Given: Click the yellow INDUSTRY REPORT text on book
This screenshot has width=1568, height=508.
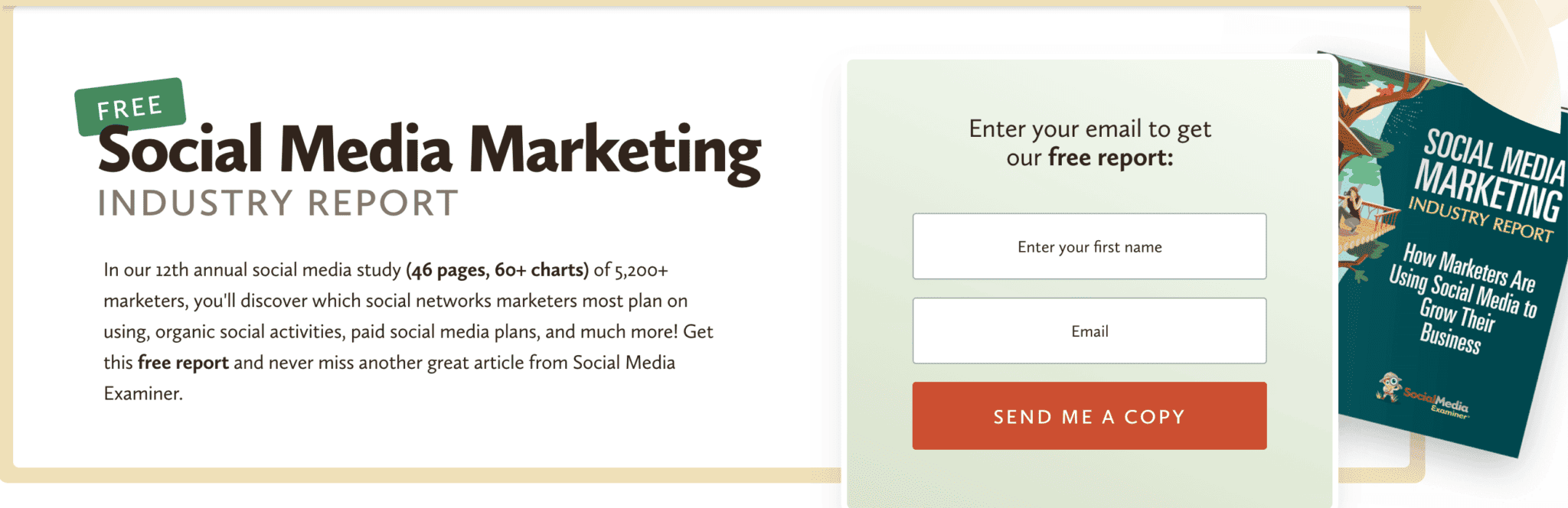Looking at the screenshot, I should (x=1481, y=220).
